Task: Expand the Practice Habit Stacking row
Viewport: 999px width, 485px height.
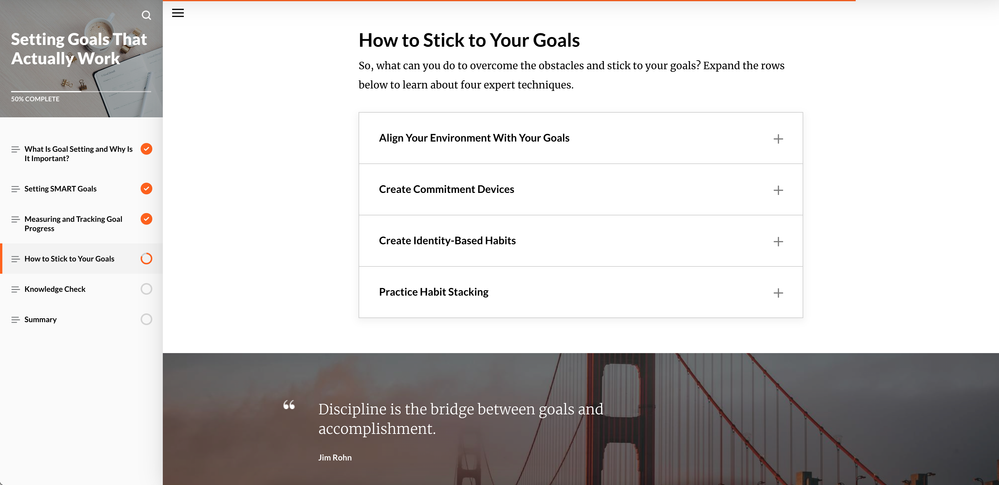Action: tap(433, 292)
